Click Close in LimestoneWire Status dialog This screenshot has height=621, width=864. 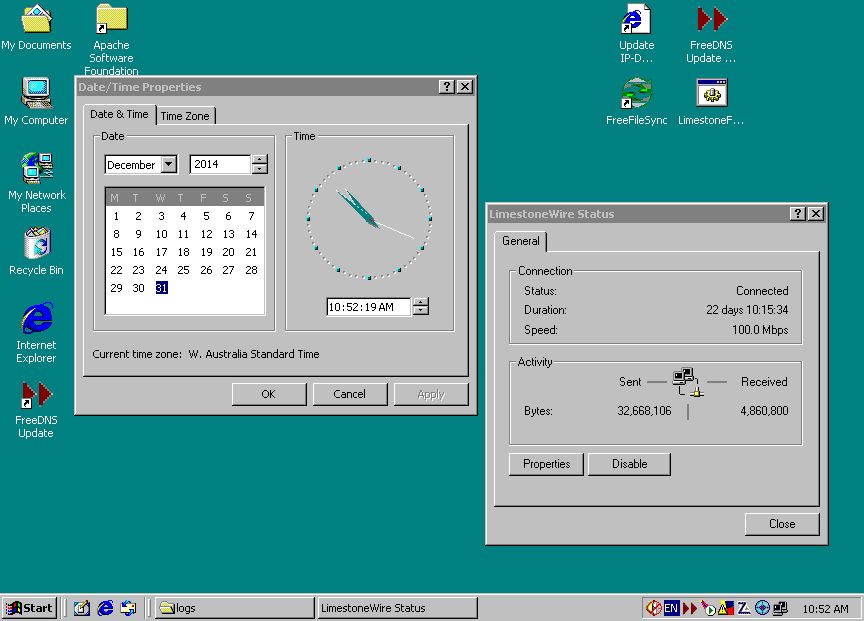tap(782, 524)
